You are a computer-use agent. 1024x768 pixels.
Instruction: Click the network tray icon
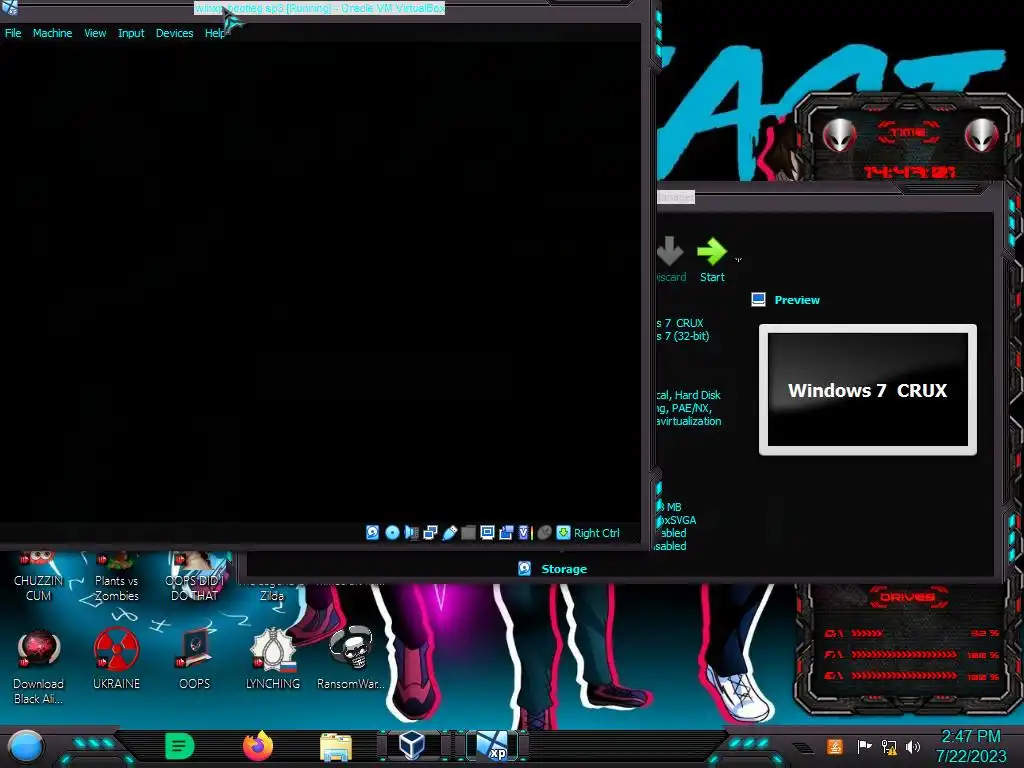click(889, 746)
